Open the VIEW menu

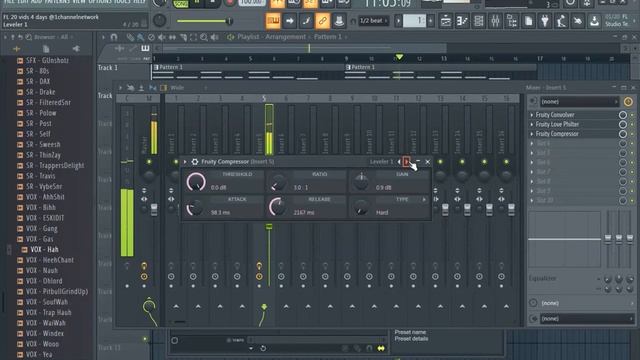point(79,2)
